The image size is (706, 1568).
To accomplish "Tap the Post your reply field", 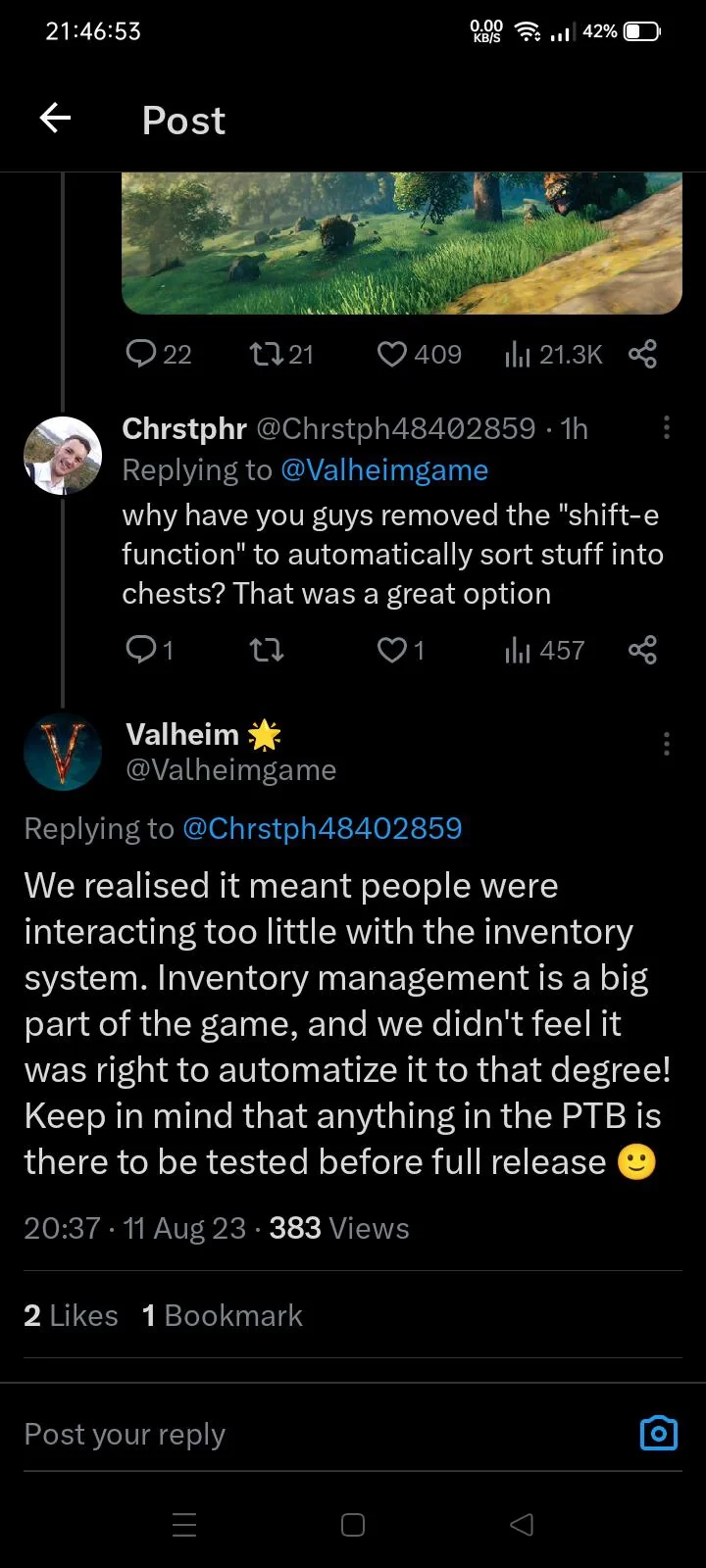I will (x=294, y=1435).
